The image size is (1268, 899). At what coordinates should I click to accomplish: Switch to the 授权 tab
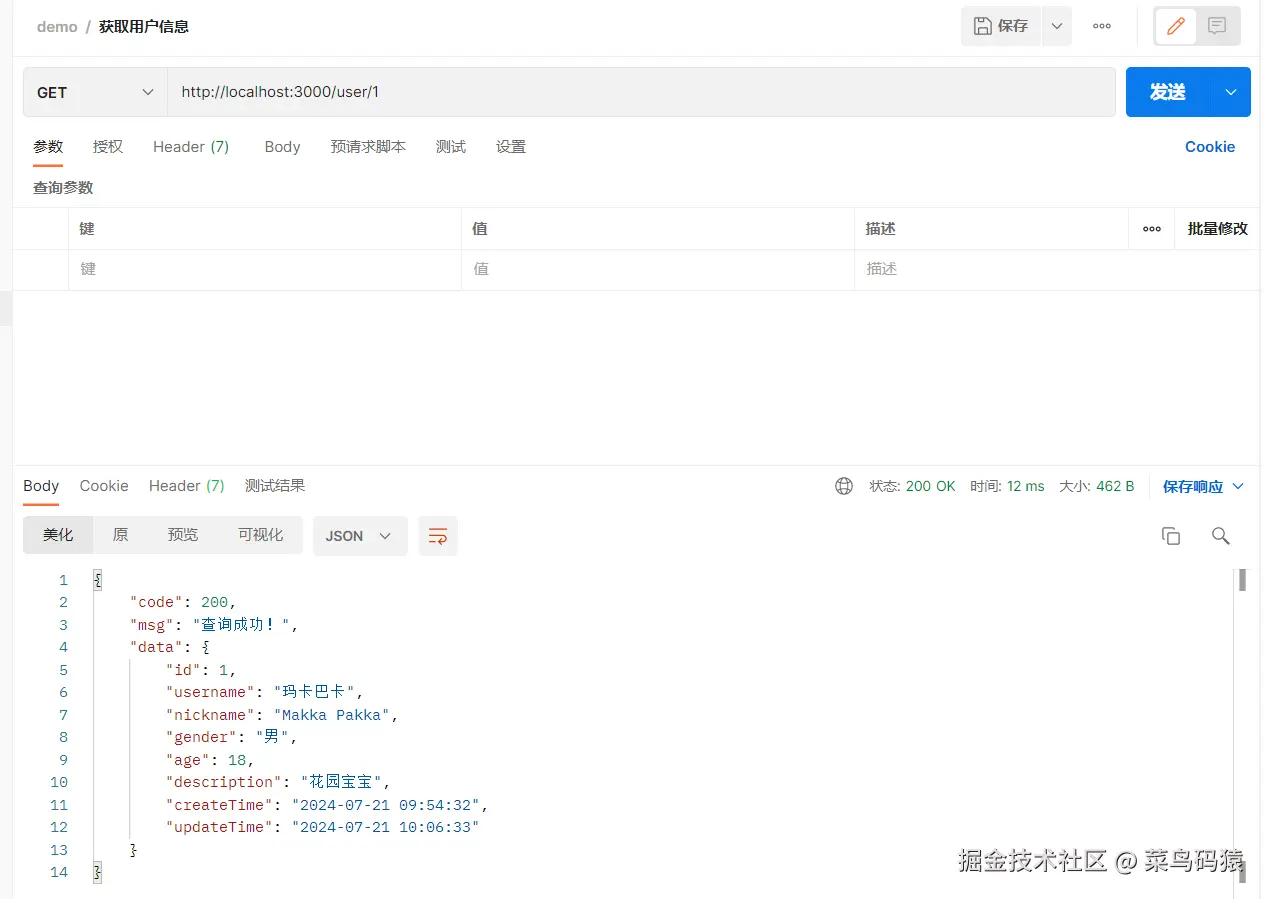point(108,147)
